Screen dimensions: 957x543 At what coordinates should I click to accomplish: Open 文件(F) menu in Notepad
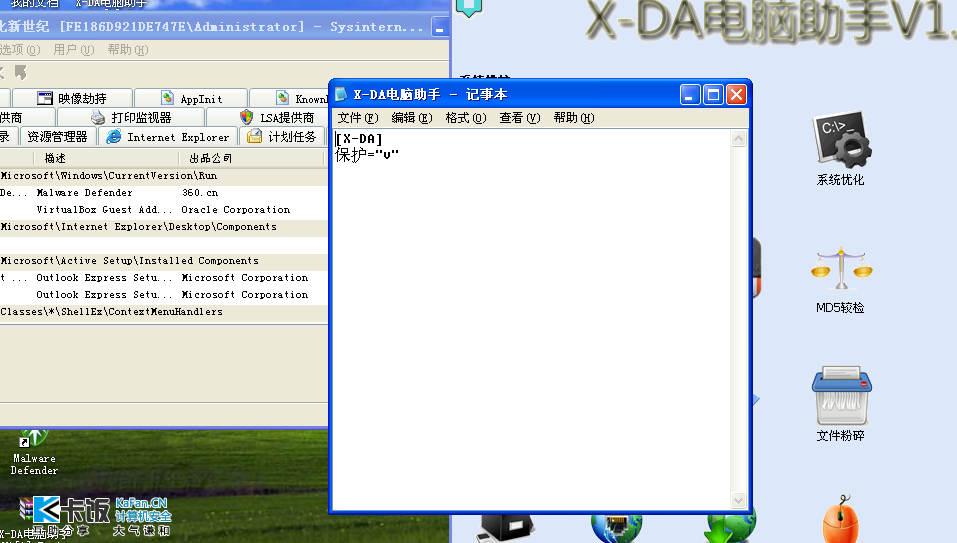pos(358,118)
